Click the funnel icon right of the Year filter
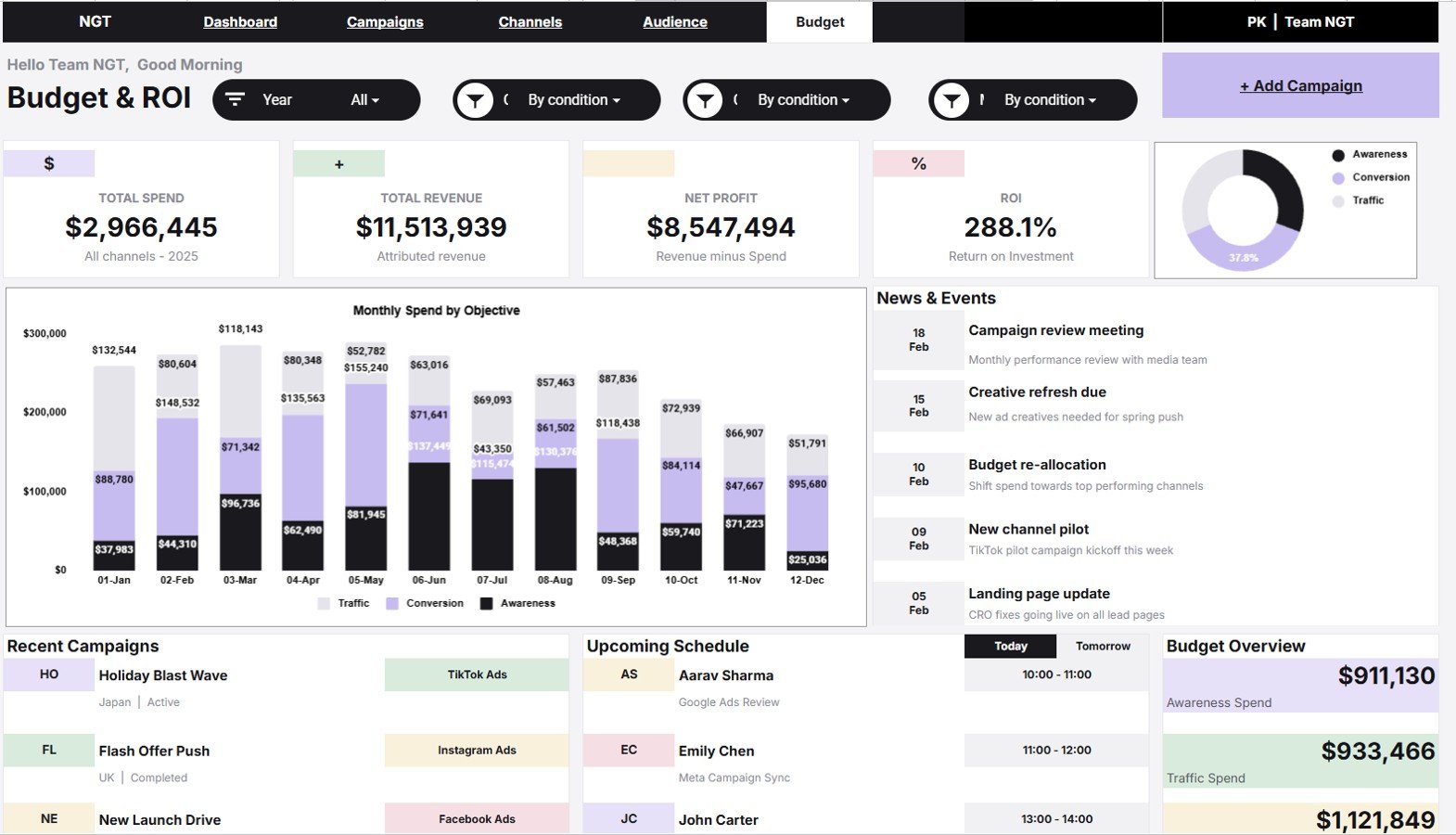 pyautogui.click(x=476, y=100)
